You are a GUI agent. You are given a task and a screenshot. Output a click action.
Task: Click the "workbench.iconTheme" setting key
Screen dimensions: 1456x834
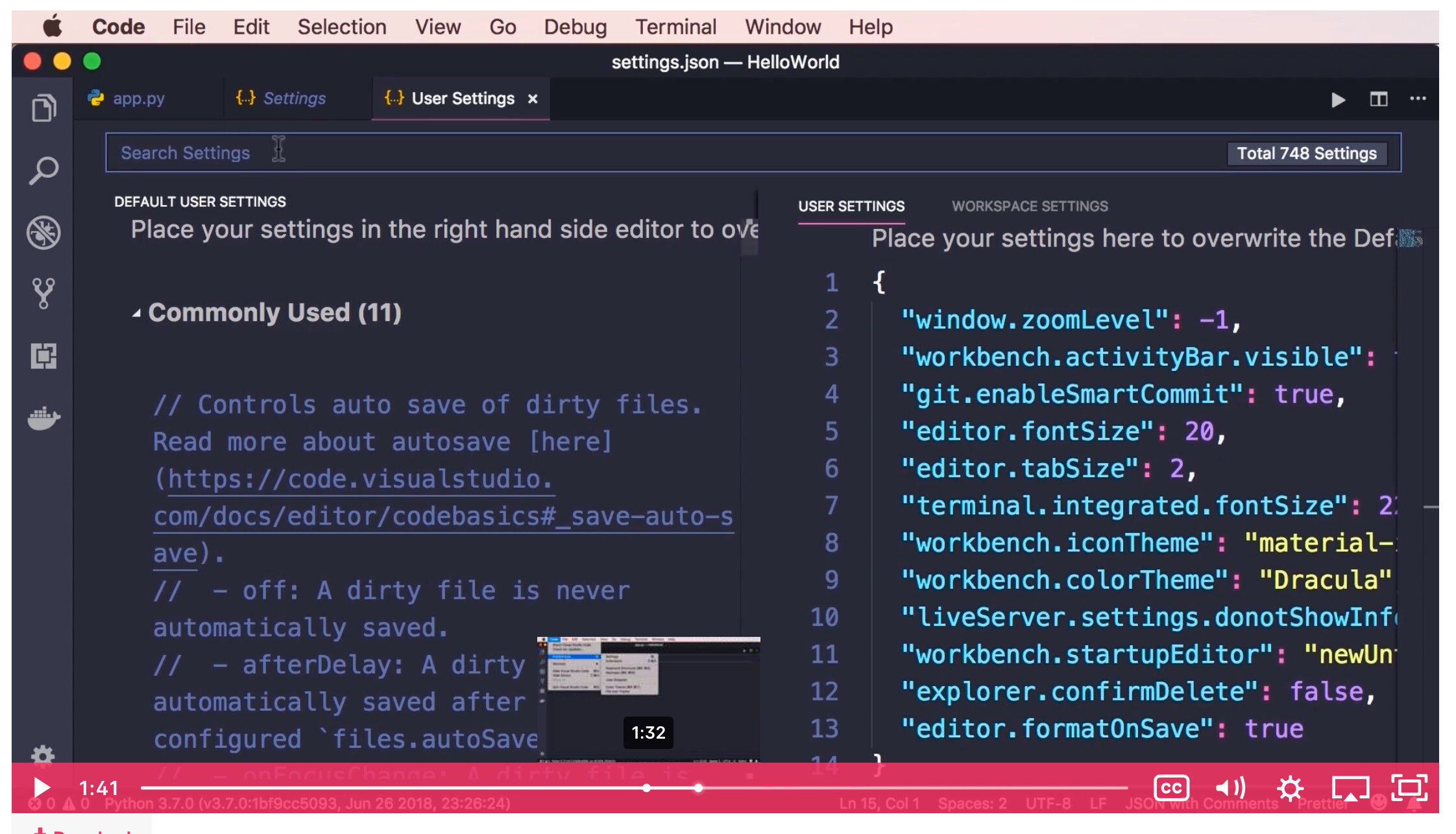[1057, 543]
